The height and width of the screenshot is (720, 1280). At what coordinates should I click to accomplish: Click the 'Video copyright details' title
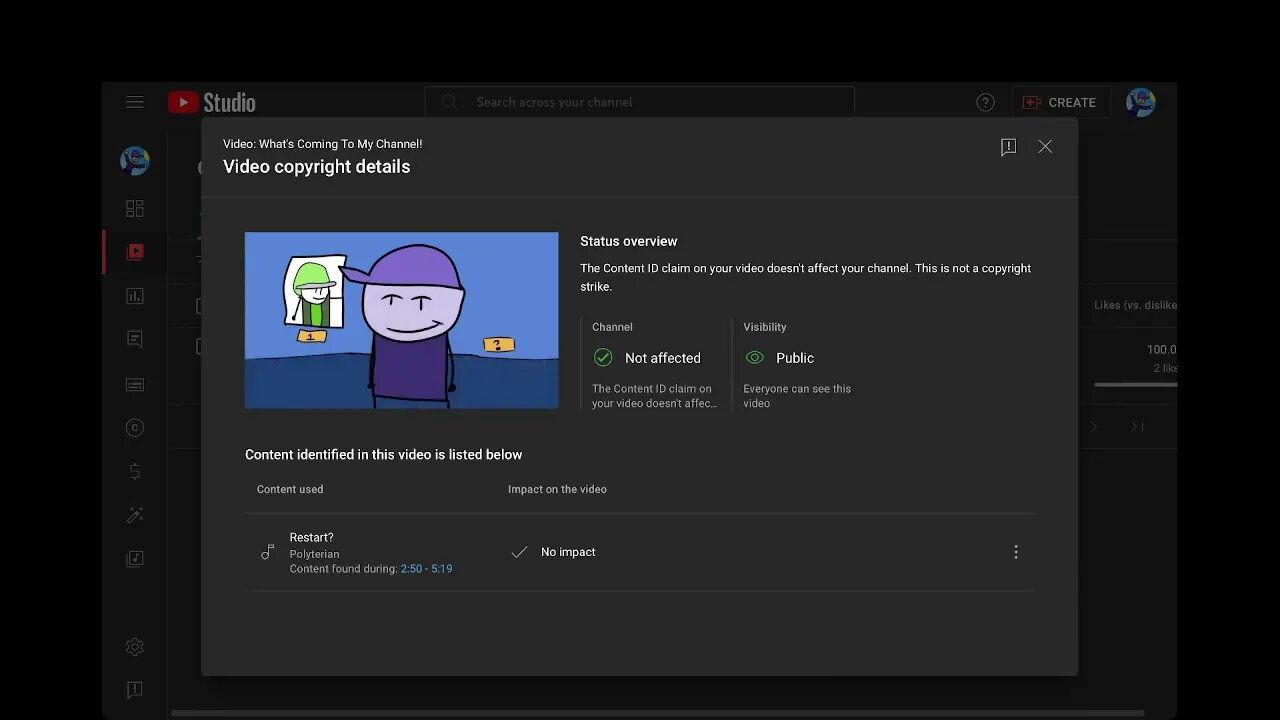click(317, 167)
